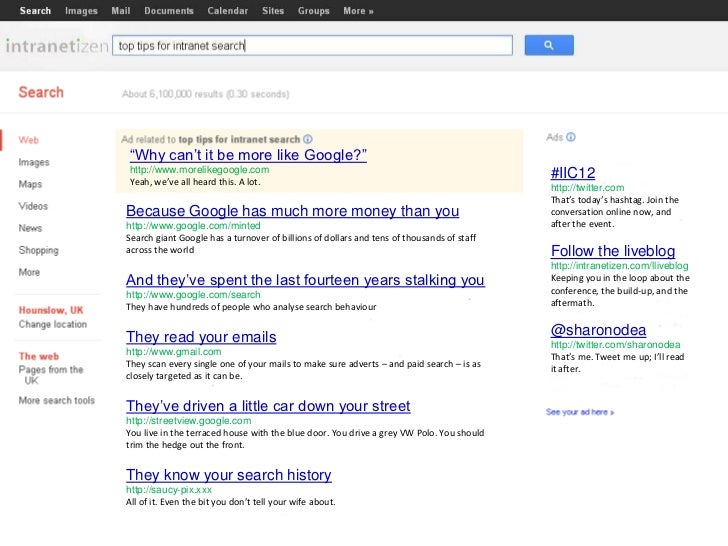Select the Images filter in sidebar

pos(34,162)
